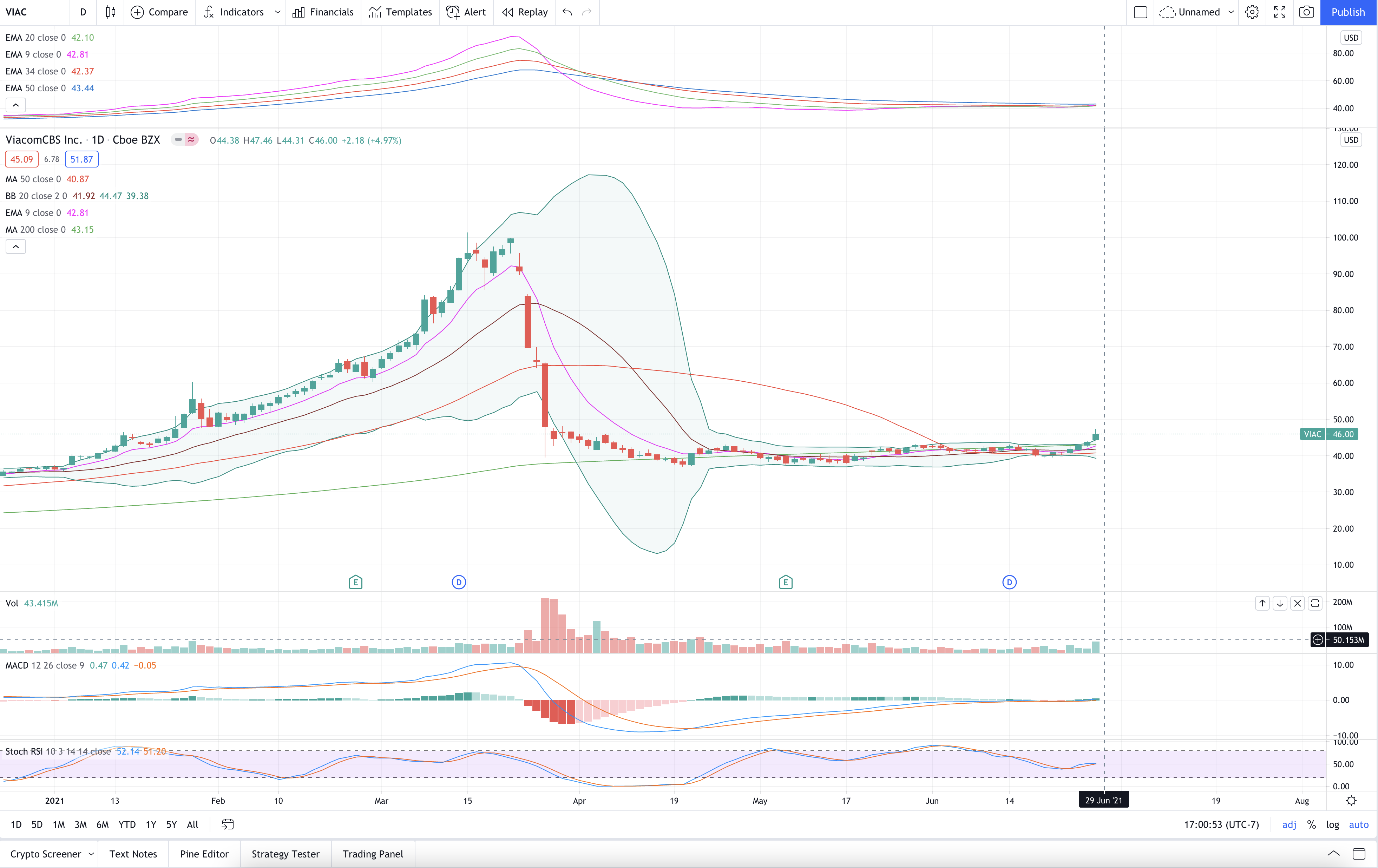This screenshot has height=868, width=1378.
Task: Select the 6M time range
Action: [x=103, y=824]
